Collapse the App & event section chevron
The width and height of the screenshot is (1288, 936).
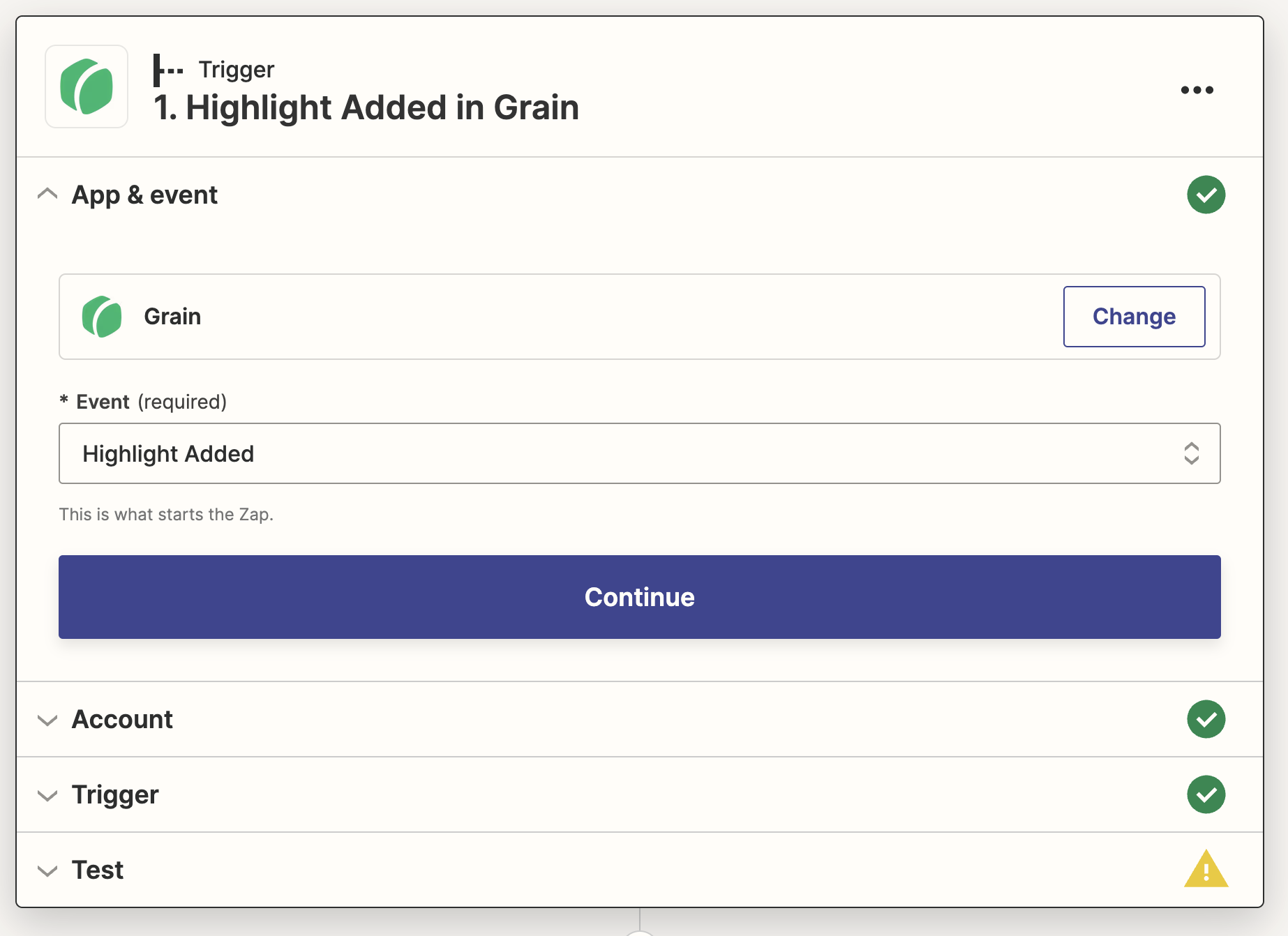point(47,194)
